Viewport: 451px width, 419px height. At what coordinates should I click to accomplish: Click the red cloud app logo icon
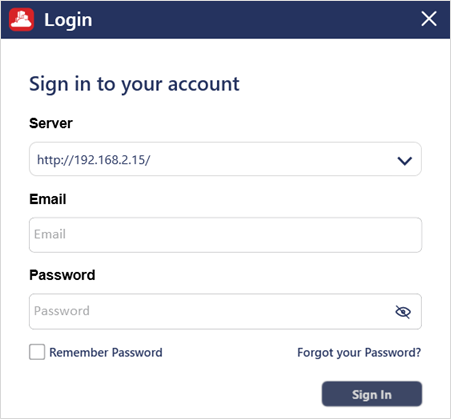(x=21, y=20)
